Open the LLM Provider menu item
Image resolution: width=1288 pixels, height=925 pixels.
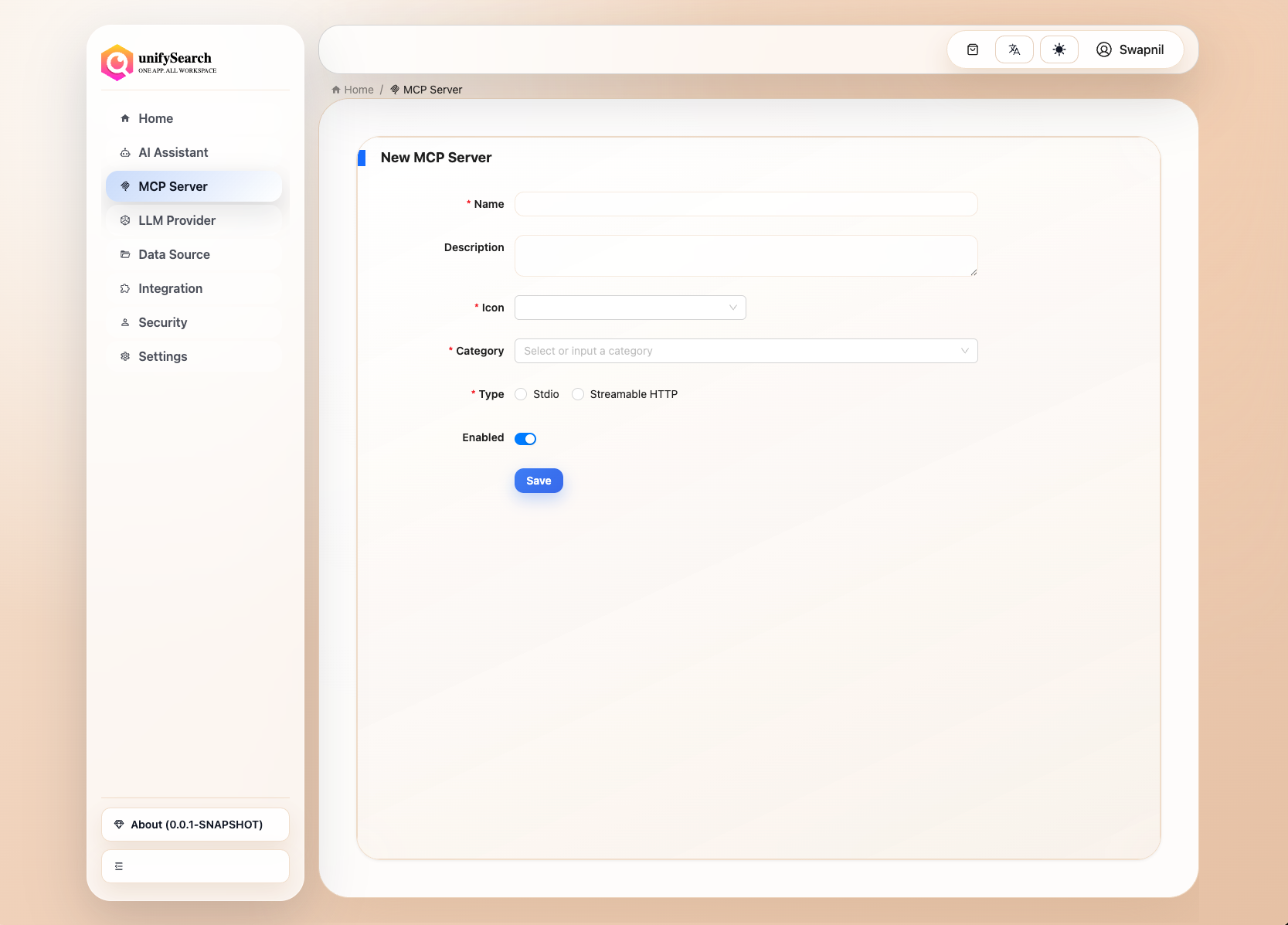tap(177, 220)
